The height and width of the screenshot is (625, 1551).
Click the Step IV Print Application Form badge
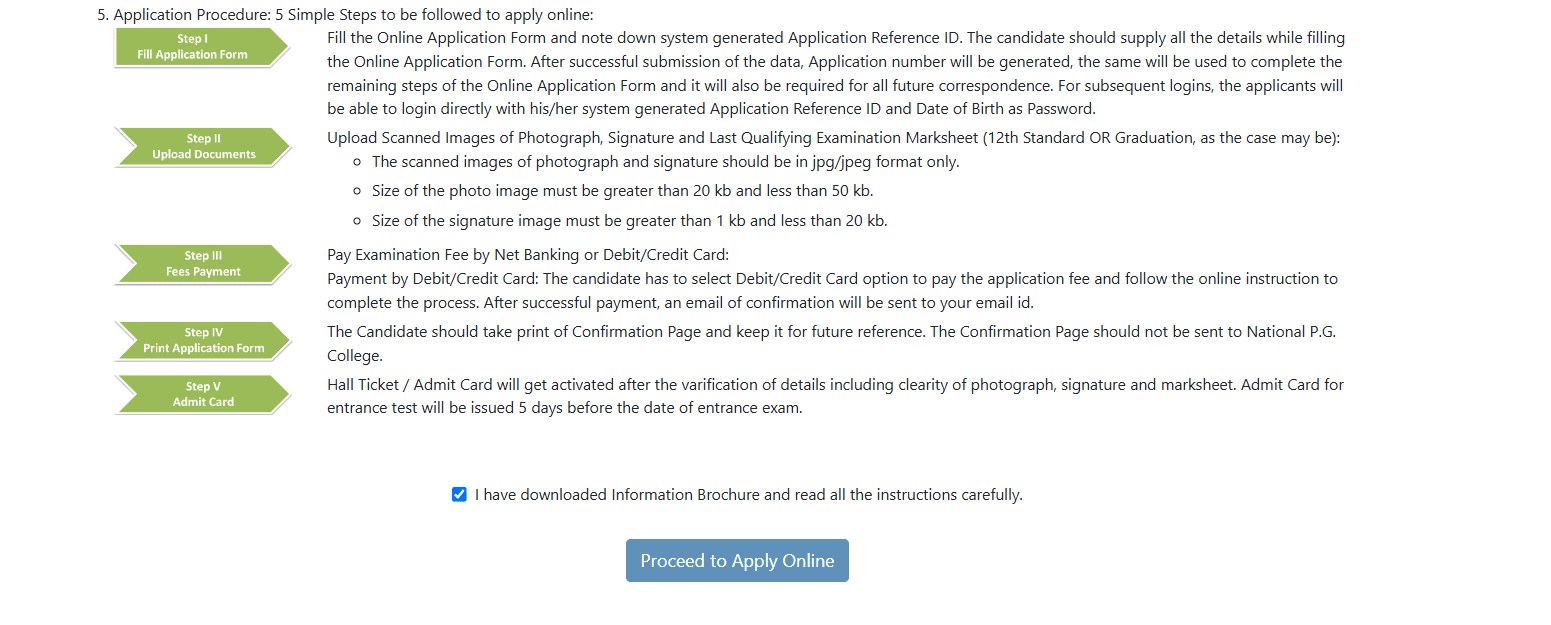203,341
